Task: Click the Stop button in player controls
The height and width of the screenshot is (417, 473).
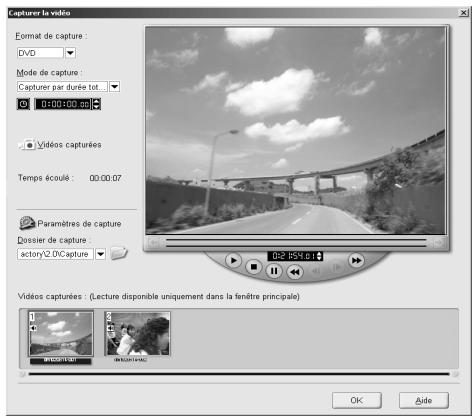Action: (x=254, y=267)
